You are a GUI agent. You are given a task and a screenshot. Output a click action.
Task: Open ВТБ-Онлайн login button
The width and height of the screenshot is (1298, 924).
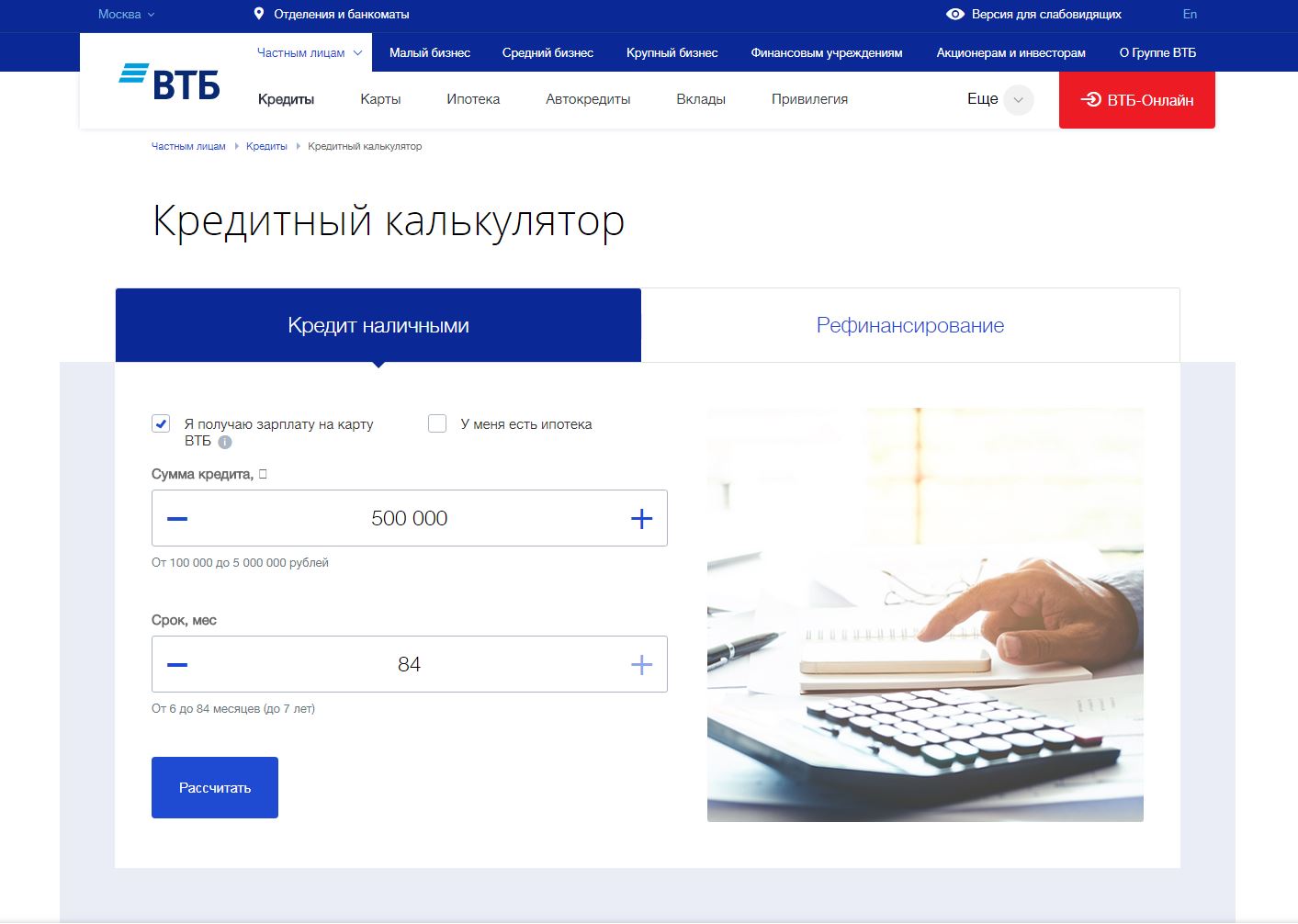click(x=1136, y=100)
